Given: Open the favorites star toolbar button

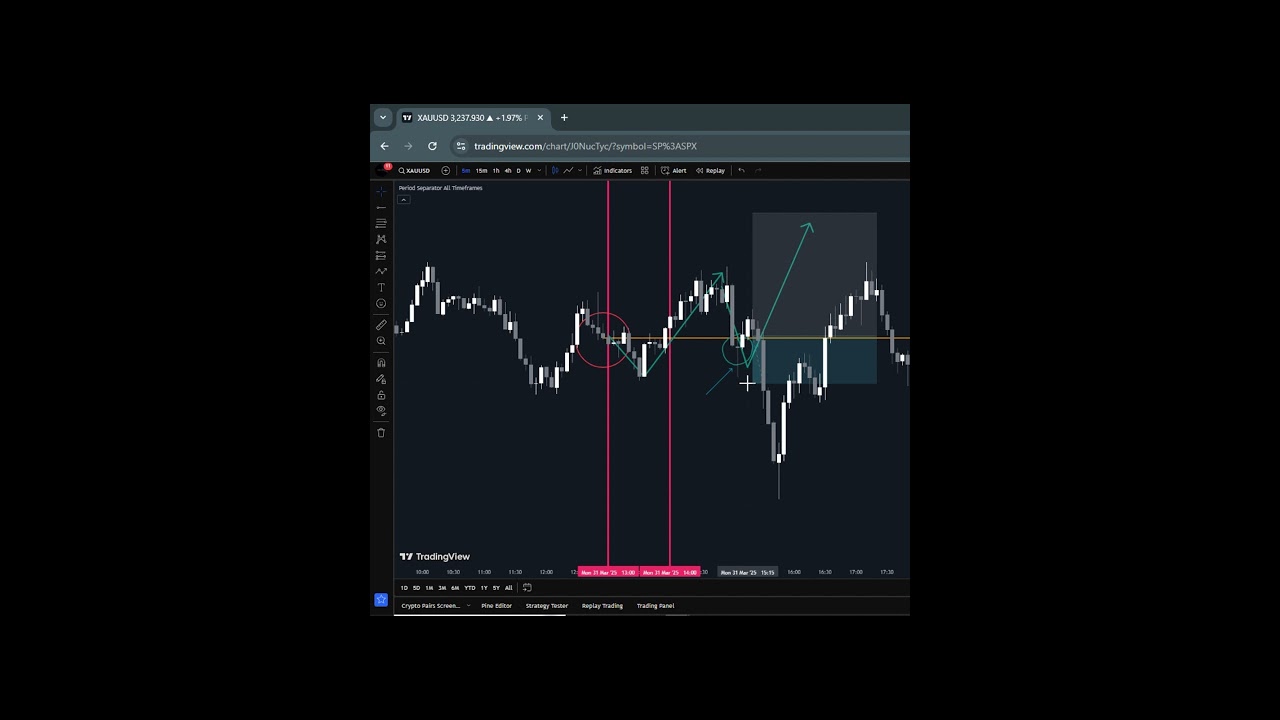Looking at the screenshot, I should pos(381,599).
